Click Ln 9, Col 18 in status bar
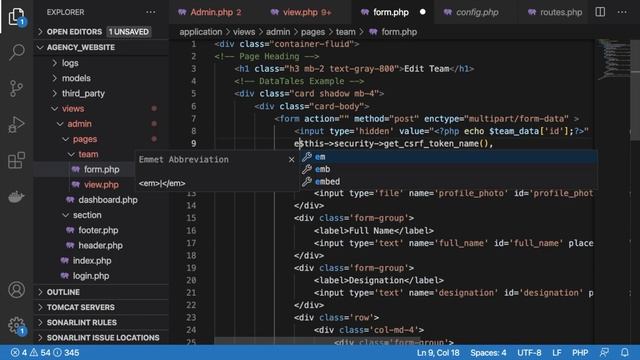 [438, 353]
